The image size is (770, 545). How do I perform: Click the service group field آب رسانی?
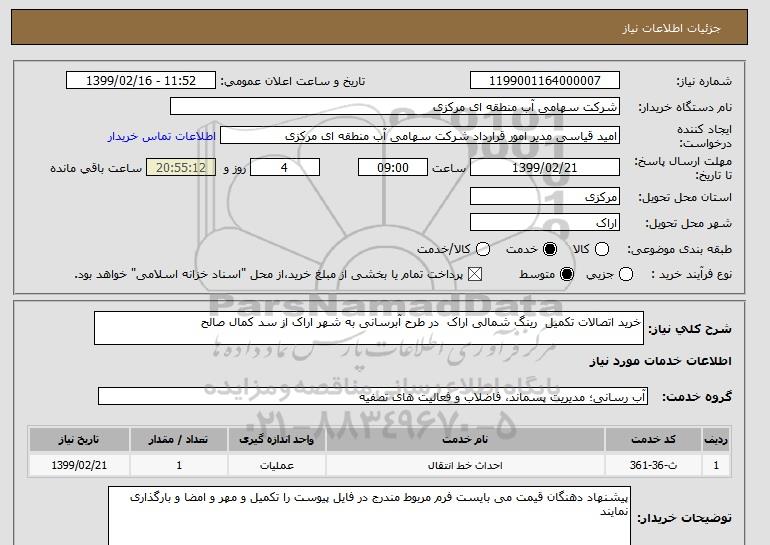pos(373,396)
